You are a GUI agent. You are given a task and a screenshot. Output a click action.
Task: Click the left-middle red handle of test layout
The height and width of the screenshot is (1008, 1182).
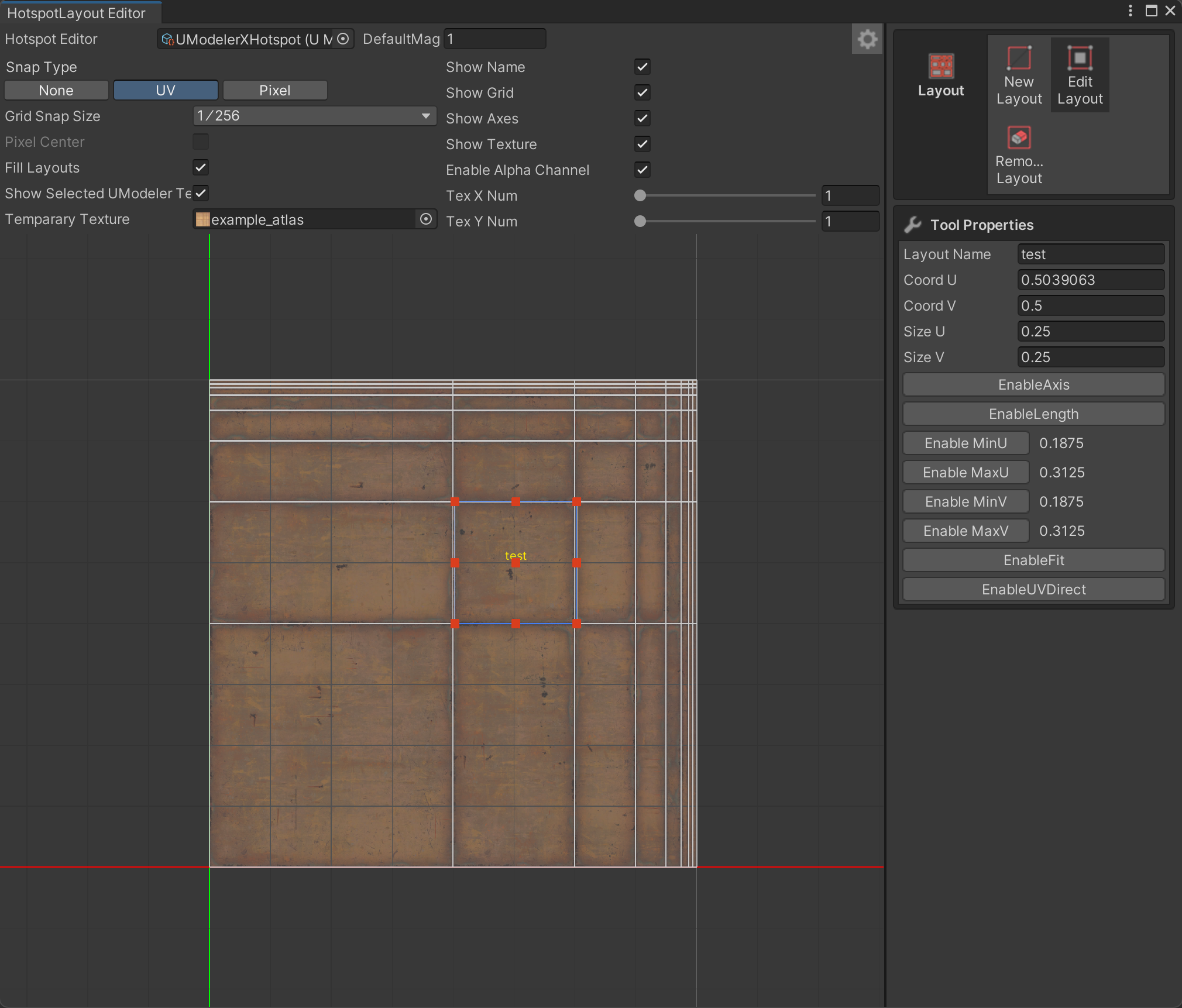pos(455,563)
